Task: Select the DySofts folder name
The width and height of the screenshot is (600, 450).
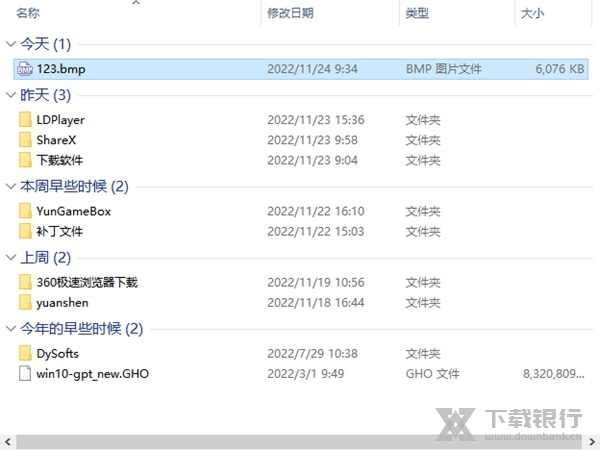Action: pos(57,354)
